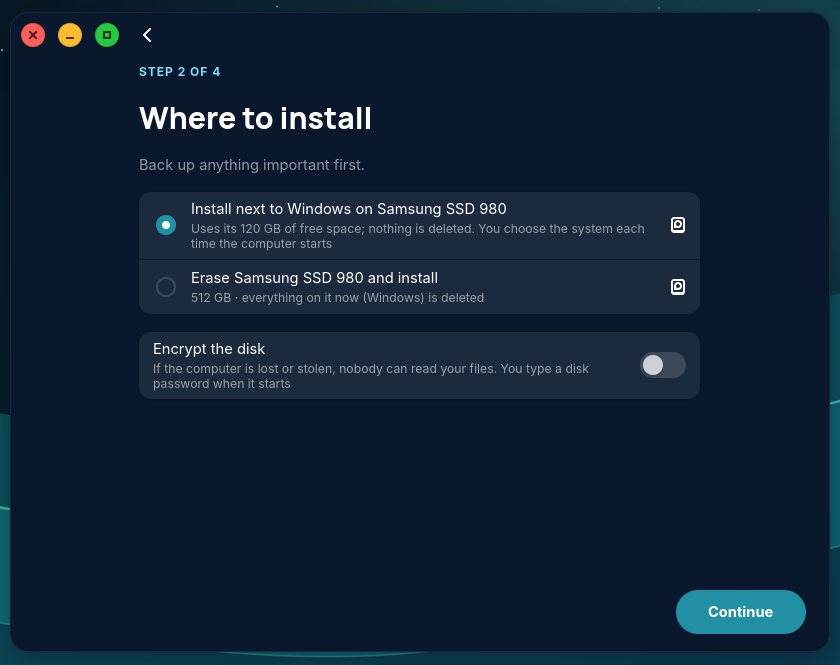Click "STEP 2 OF 4" label
The image size is (840, 665).
tap(179, 72)
